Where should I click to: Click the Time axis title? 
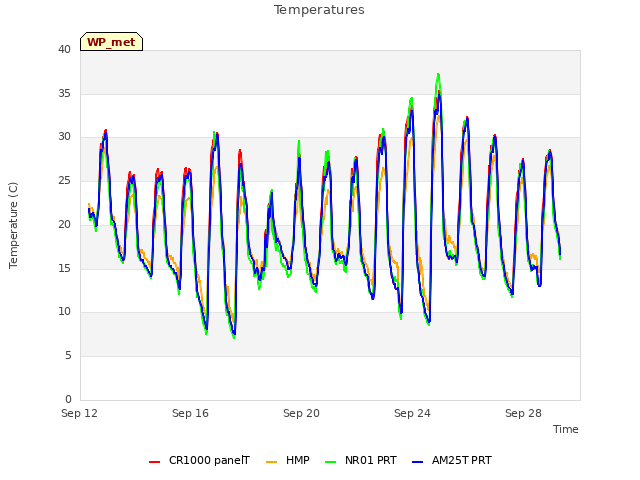(566, 429)
